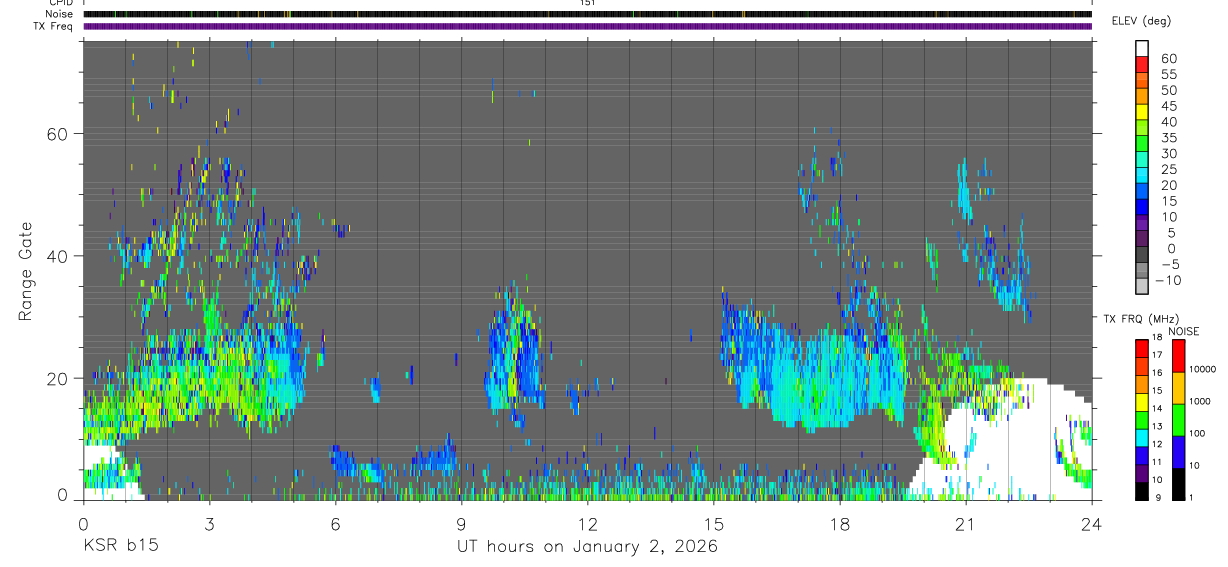Click the white top box of the ELEV colorbar
This screenshot has width=1228, height=567.
click(x=1142, y=49)
